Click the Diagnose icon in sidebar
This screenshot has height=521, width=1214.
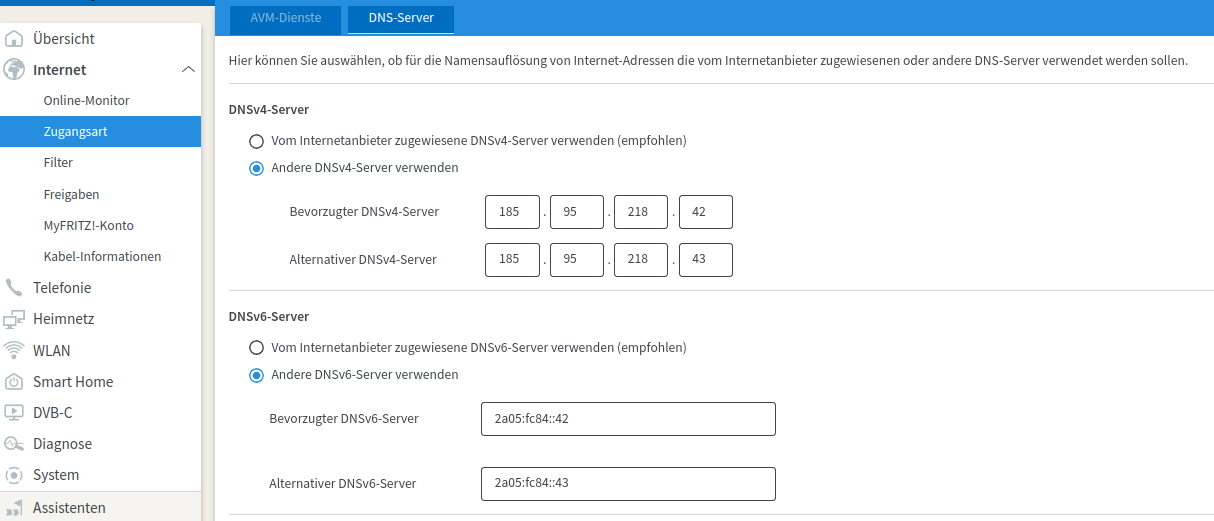14,444
